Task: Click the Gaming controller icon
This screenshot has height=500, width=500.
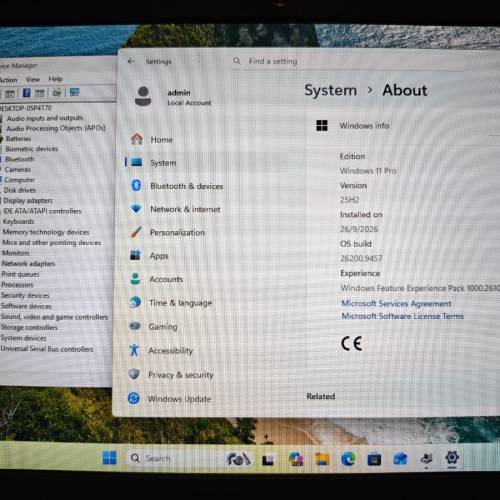Action: point(135,326)
